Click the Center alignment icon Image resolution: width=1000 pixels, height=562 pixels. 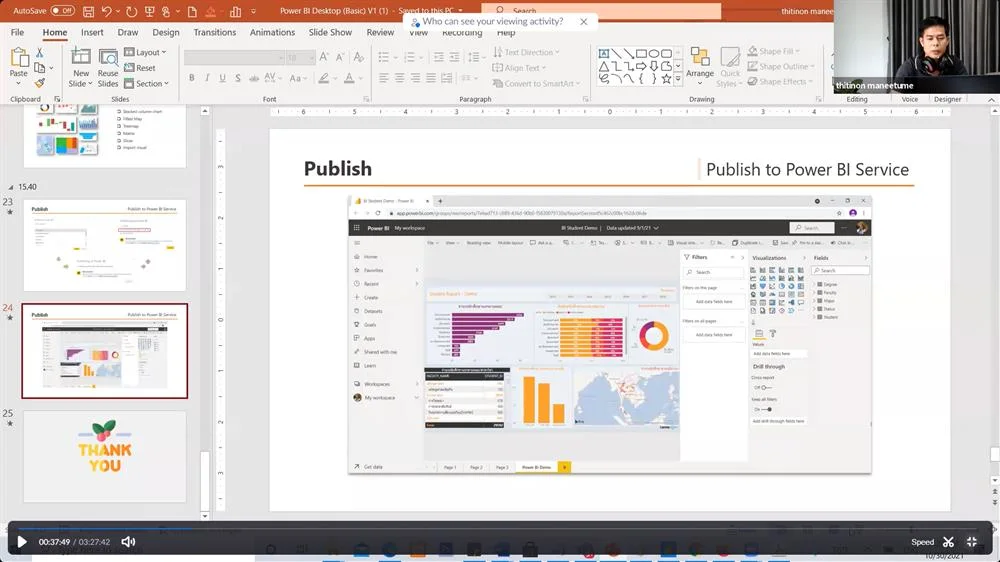click(399, 78)
